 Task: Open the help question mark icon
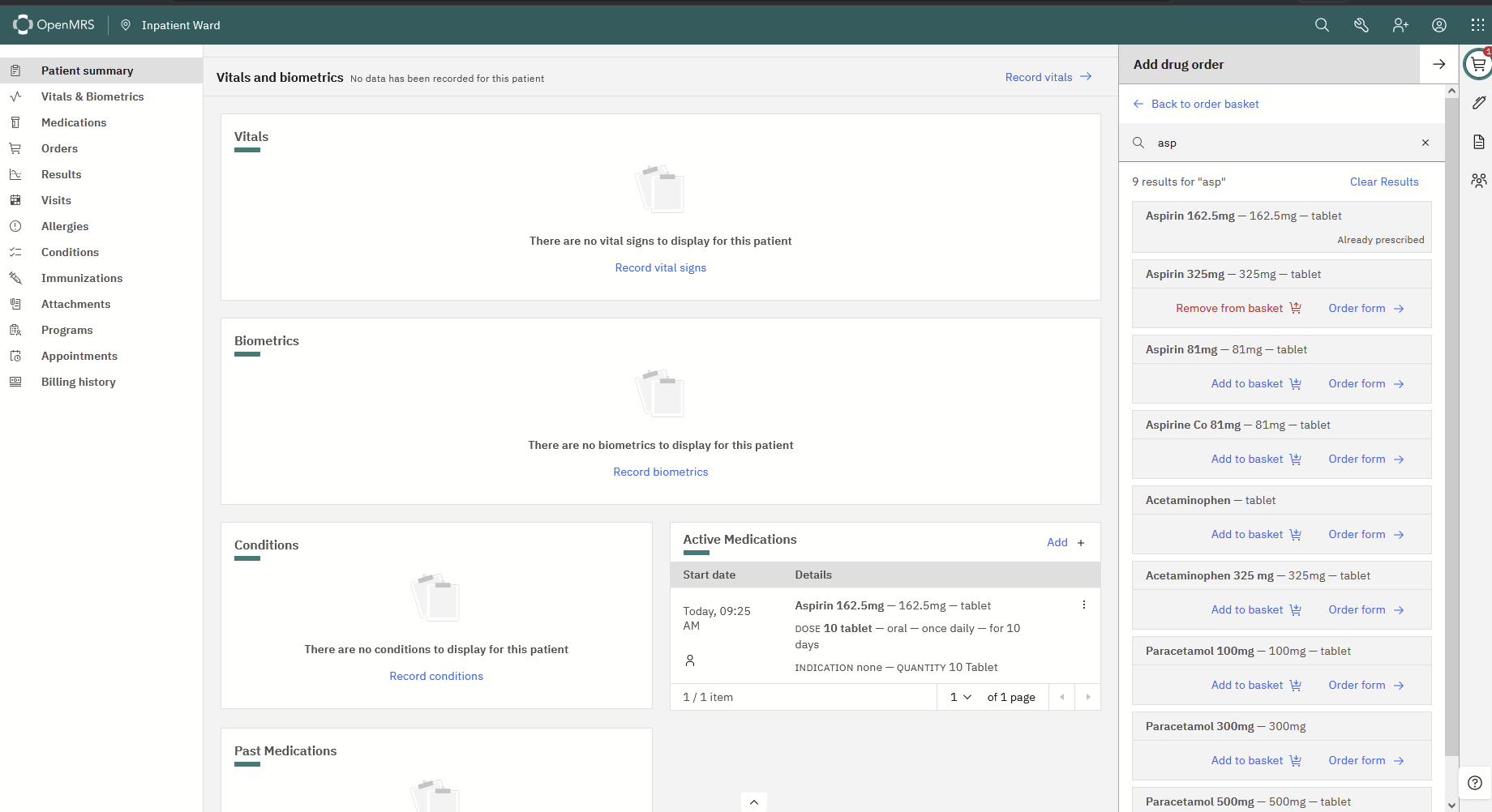coord(1475,783)
